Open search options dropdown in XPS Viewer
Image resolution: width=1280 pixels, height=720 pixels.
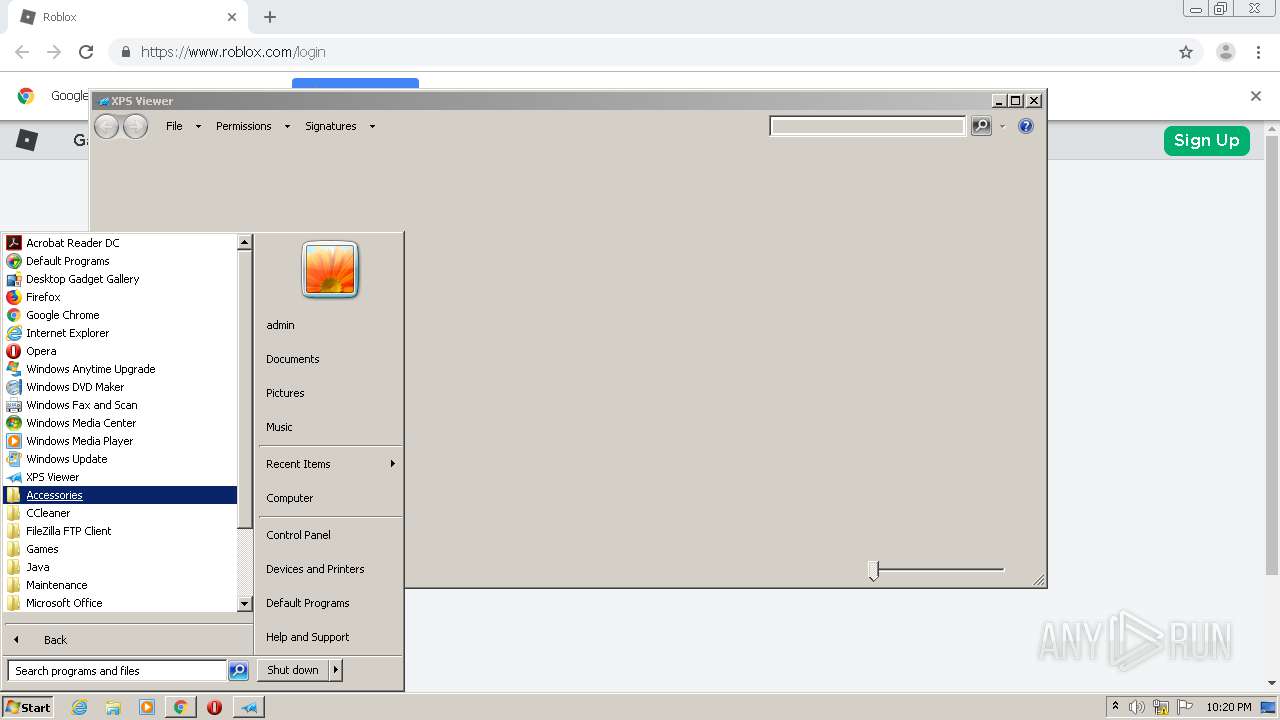click(x=1002, y=126)
